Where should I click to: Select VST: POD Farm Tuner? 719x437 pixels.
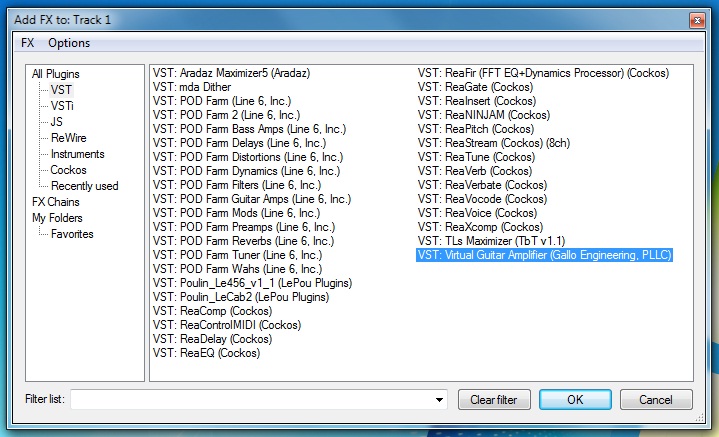click(238, 255)
